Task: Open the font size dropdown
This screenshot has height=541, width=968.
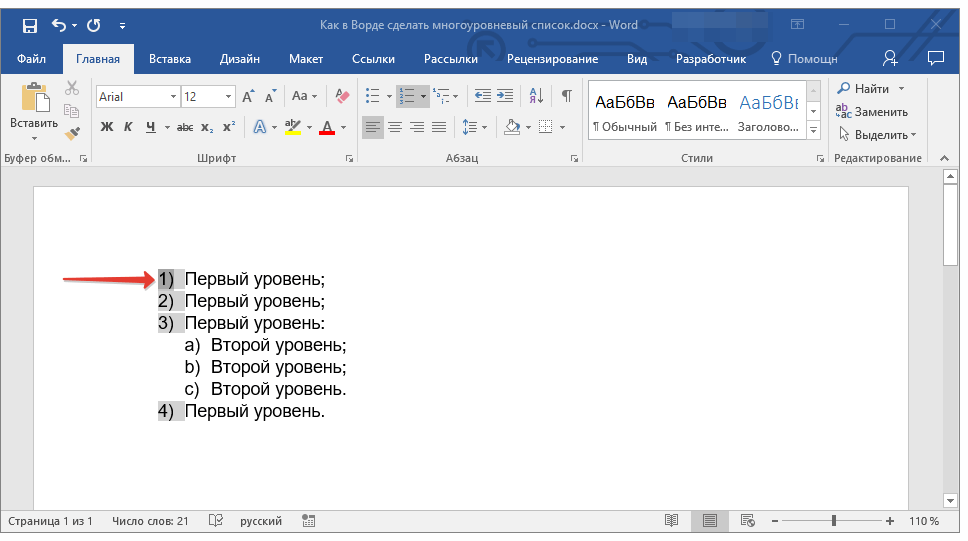Action: 229,97
